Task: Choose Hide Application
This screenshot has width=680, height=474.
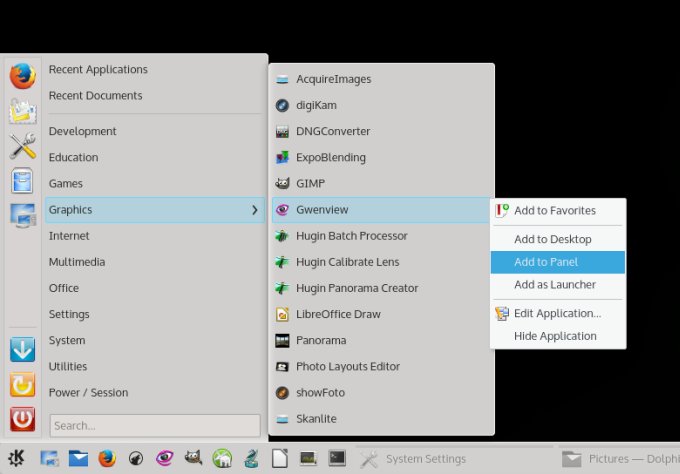Action: click(558, 336)
